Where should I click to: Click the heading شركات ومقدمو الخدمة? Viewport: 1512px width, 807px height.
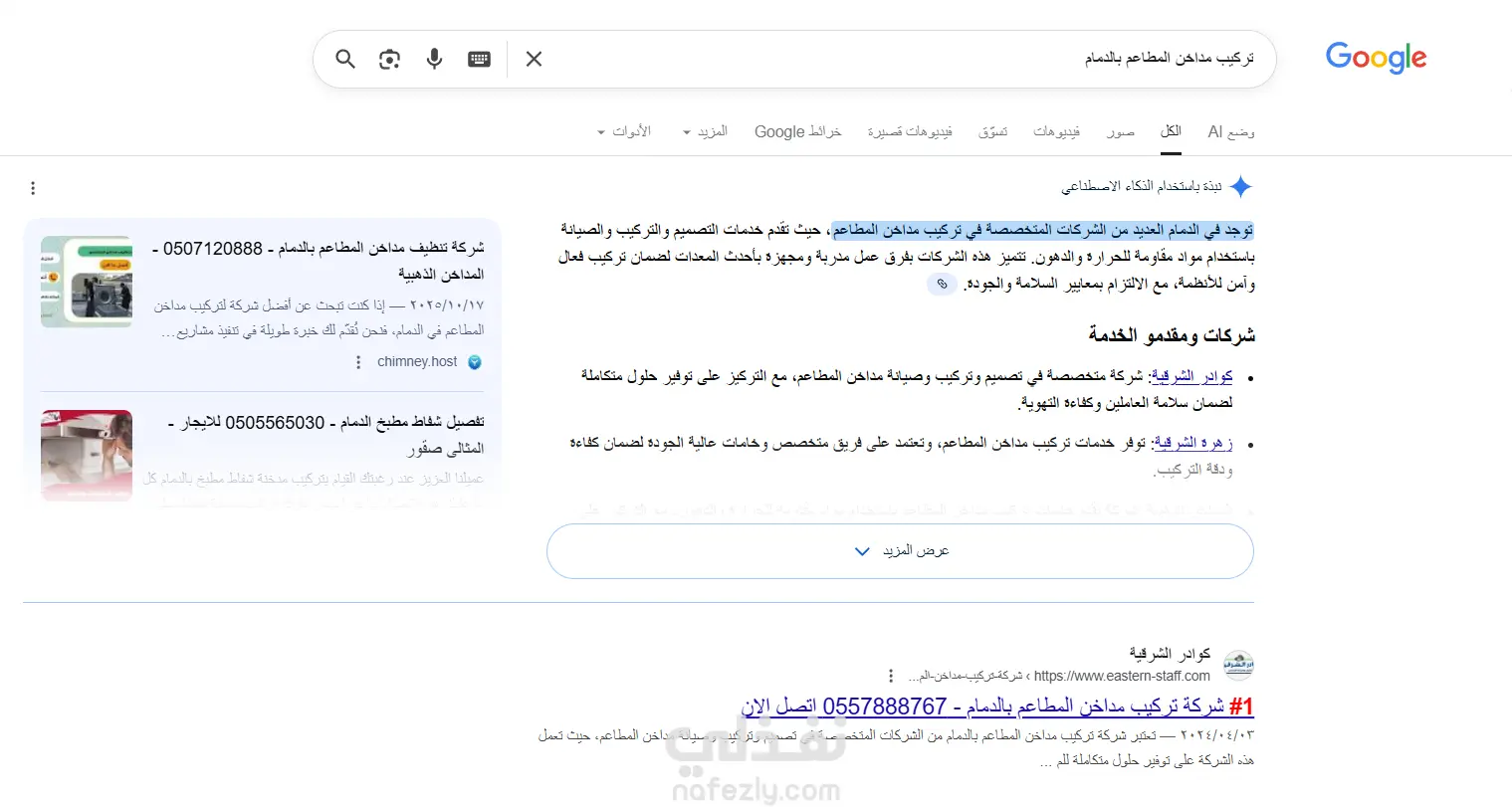(x=1172, y=335)
